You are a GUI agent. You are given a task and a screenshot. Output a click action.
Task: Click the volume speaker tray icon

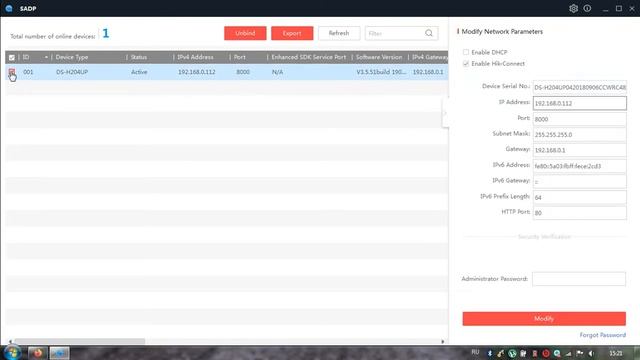tap(591, 353)
